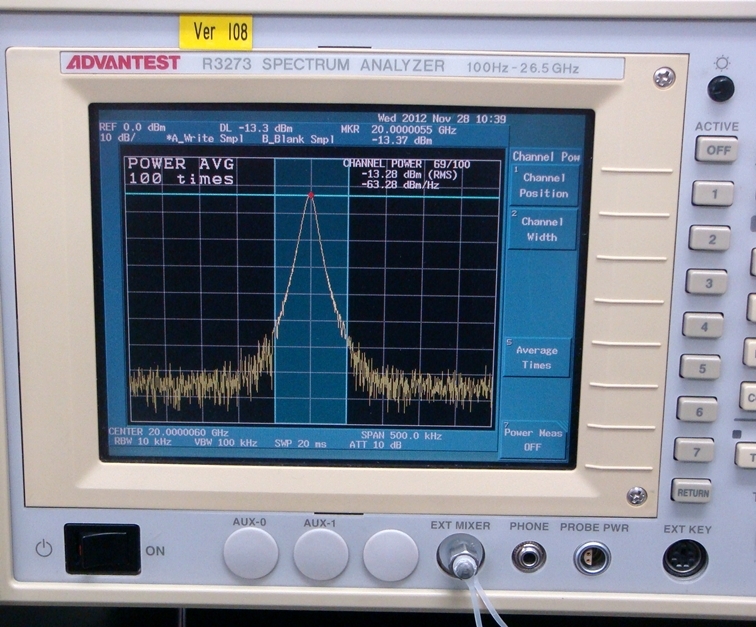
Task: Click hardware softkey button 1
Action: point(713,194)
